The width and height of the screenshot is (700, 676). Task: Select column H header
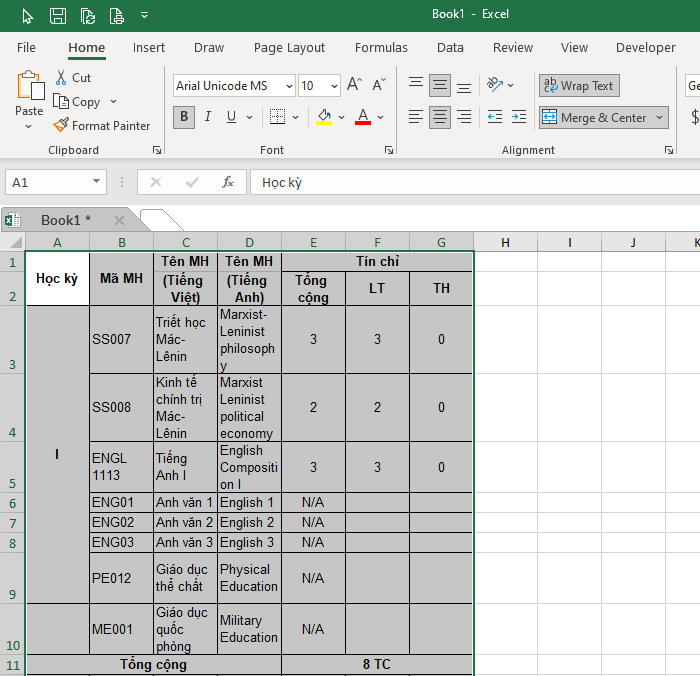[x=505, y=242]
